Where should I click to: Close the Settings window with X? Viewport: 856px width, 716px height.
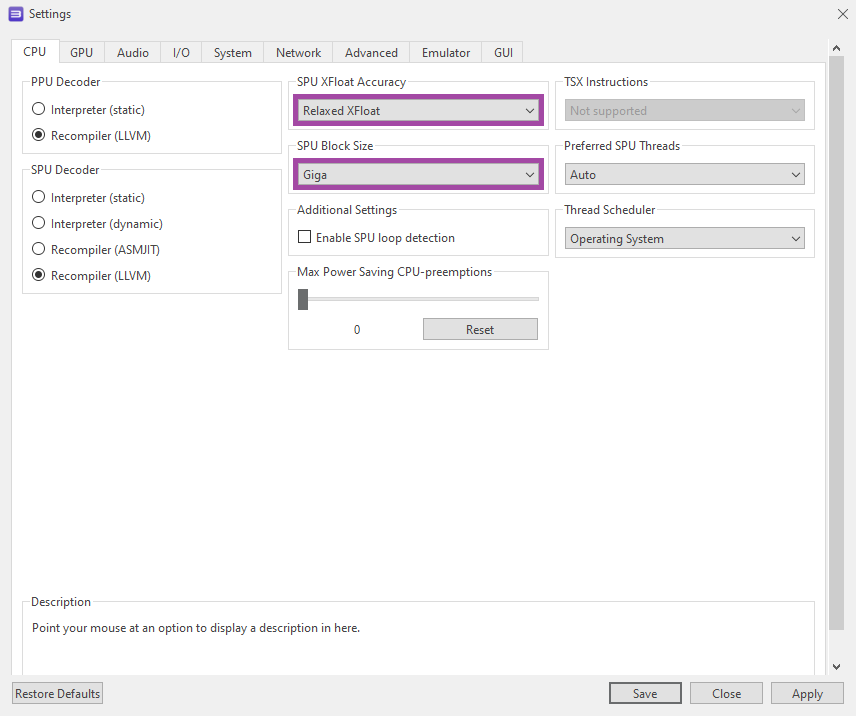[842, 14]
